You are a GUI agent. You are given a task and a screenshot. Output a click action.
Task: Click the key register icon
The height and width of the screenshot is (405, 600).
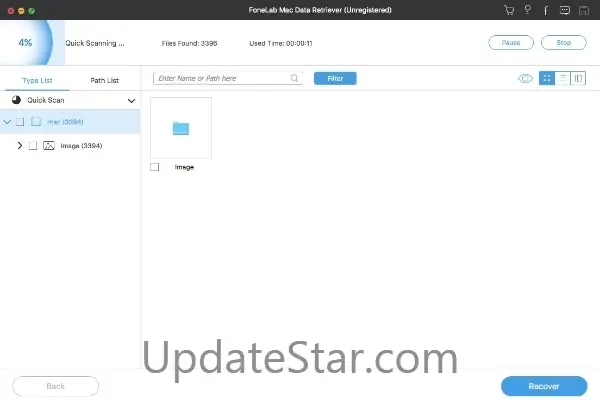click(528, 10)
